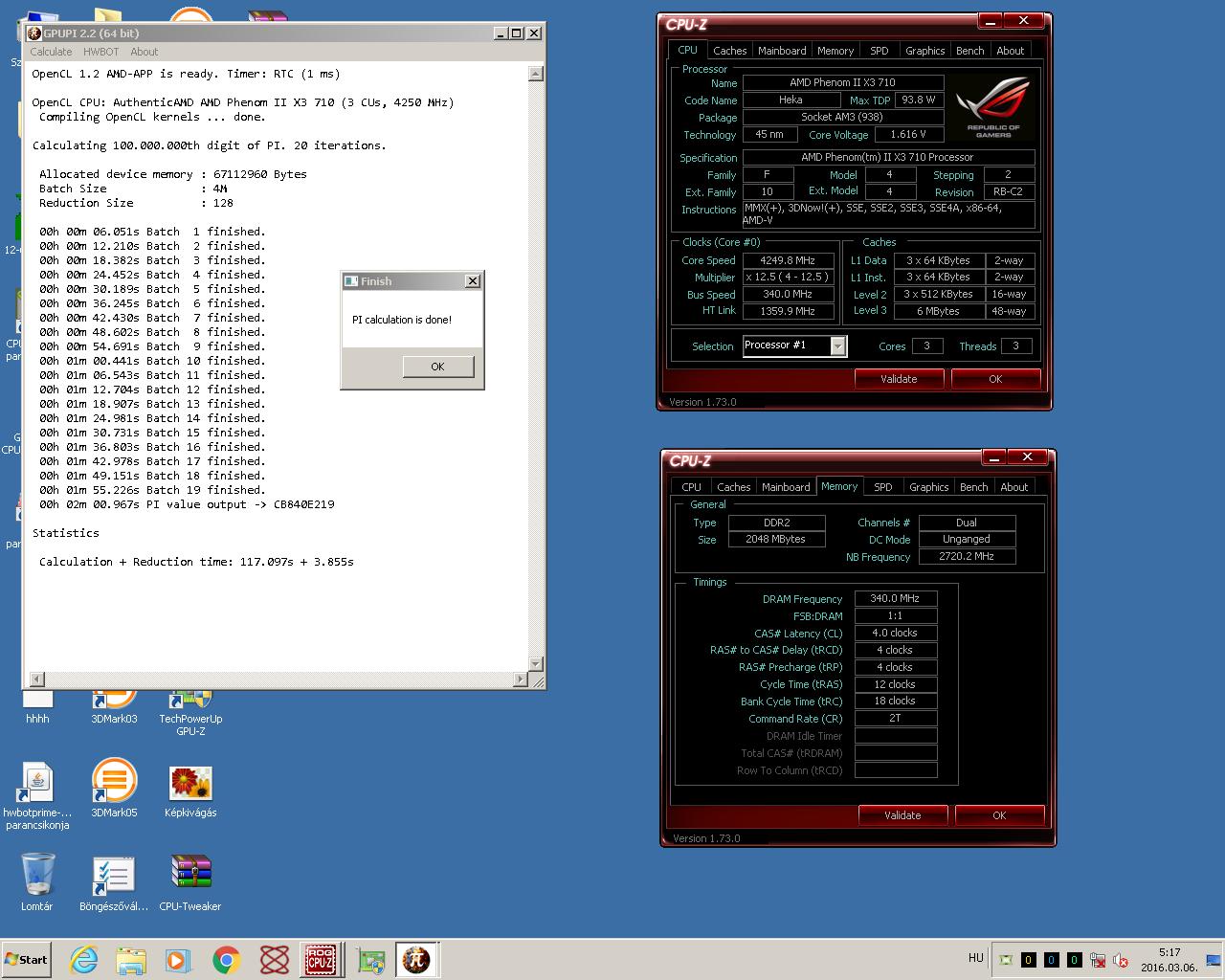Open SPD tab in bottom CPU-Z window
This screenshot has width=1225, height=980.
click(x=883, y=487)
